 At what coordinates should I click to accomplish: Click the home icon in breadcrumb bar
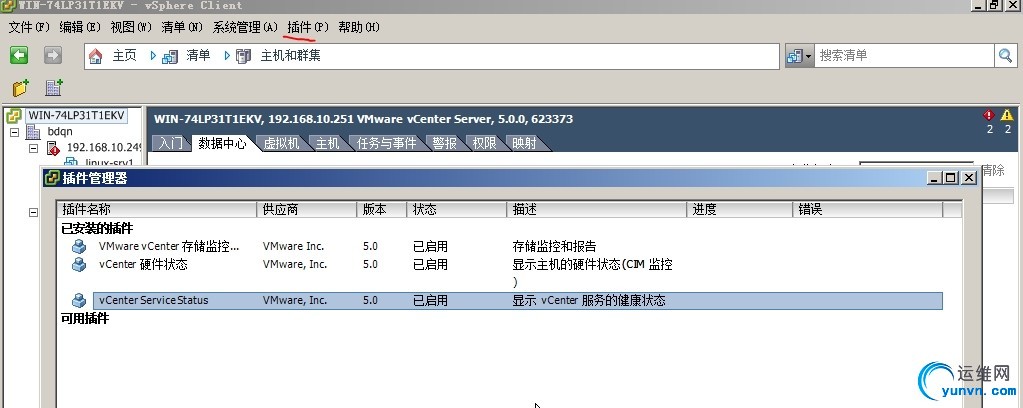[96, 56]
